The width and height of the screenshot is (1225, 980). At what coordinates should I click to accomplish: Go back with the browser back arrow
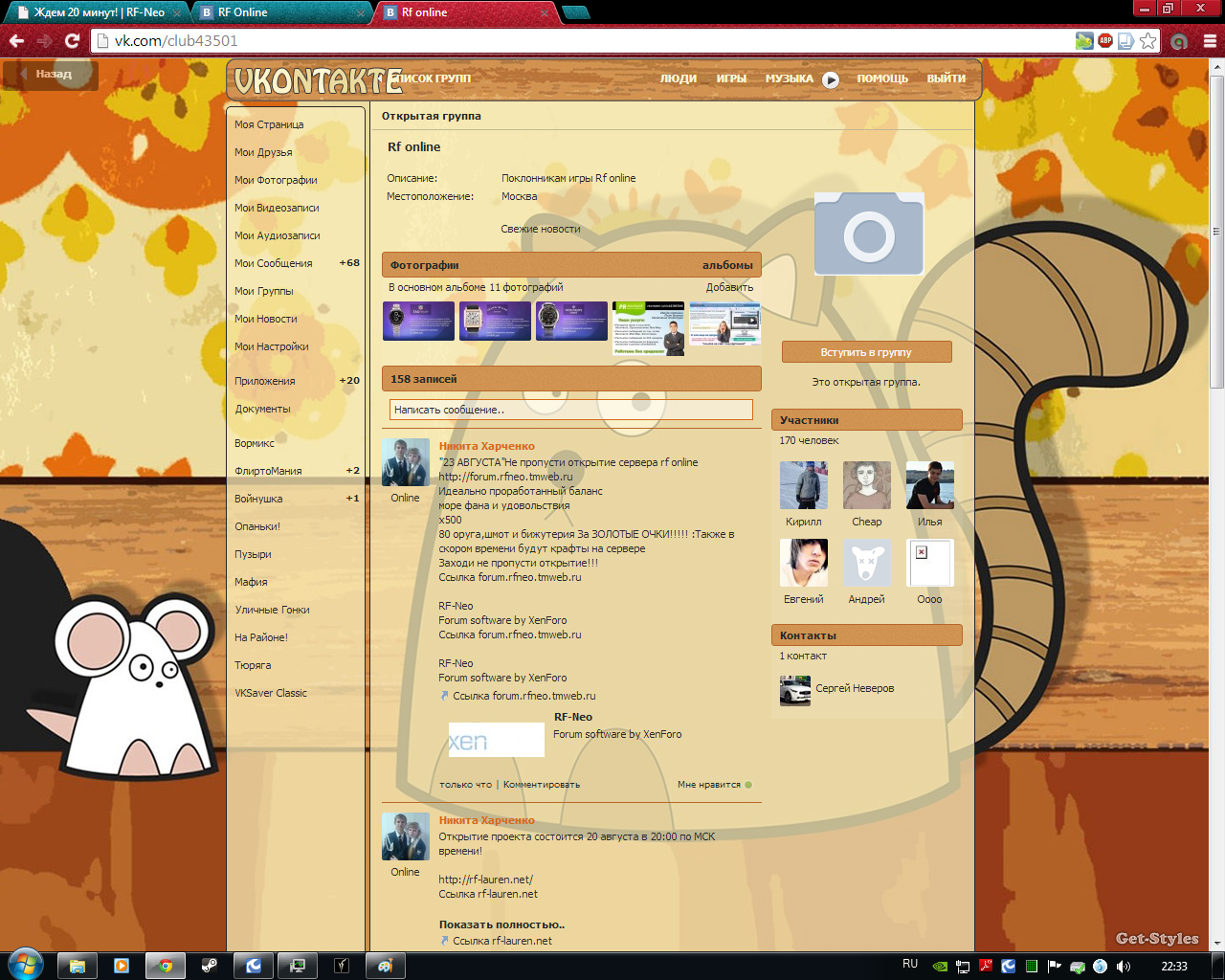[16, 40]
